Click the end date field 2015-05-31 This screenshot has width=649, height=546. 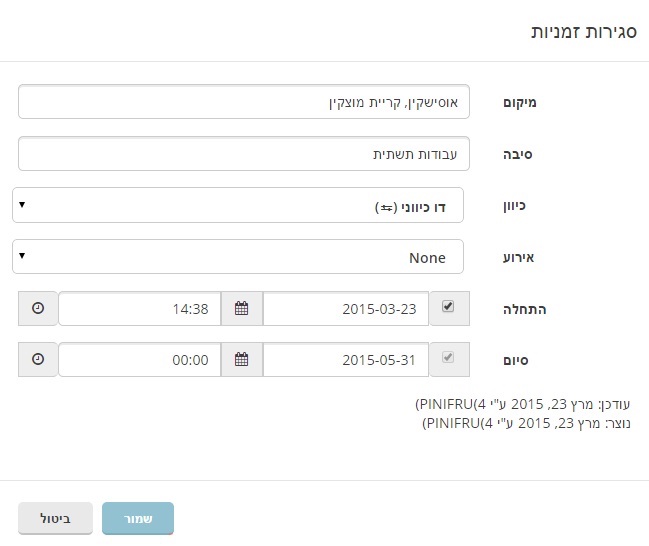[x=345, y=359]
